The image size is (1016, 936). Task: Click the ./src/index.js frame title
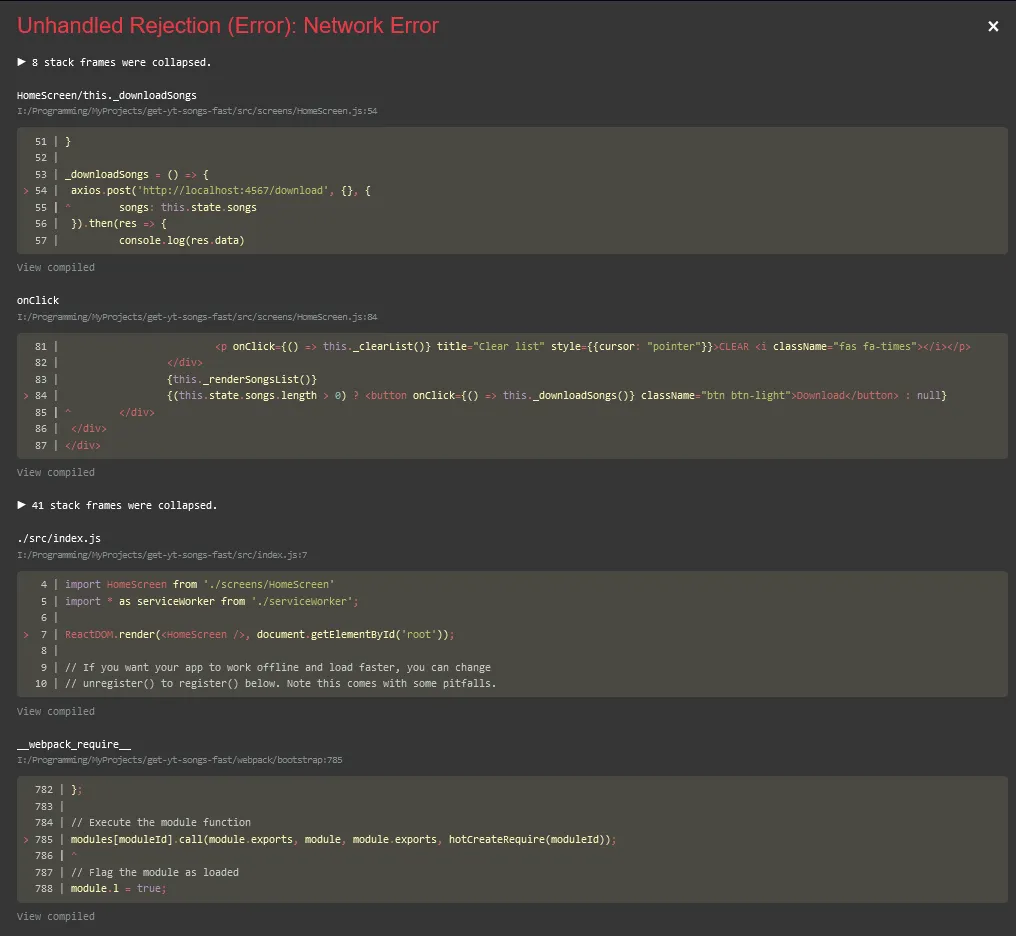[x=59, y=538]
